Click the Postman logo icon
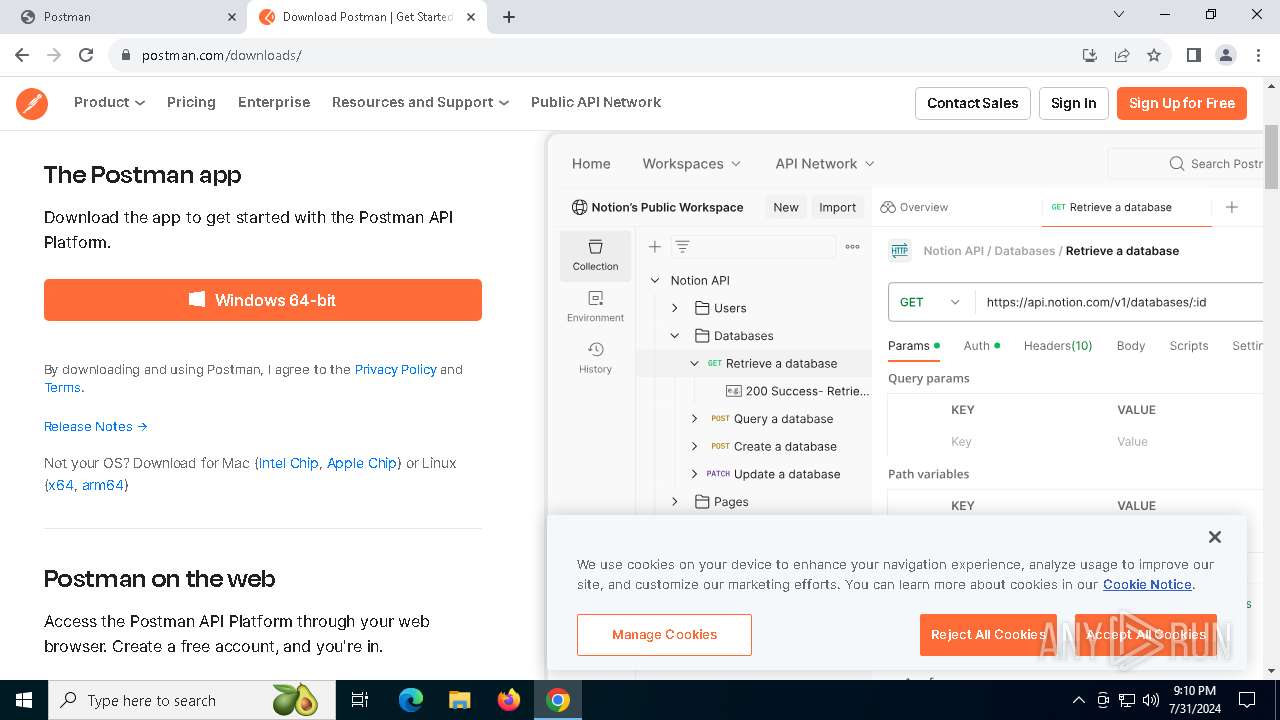The width and height of the screenshot is (1280, 720). click(32, 103)
